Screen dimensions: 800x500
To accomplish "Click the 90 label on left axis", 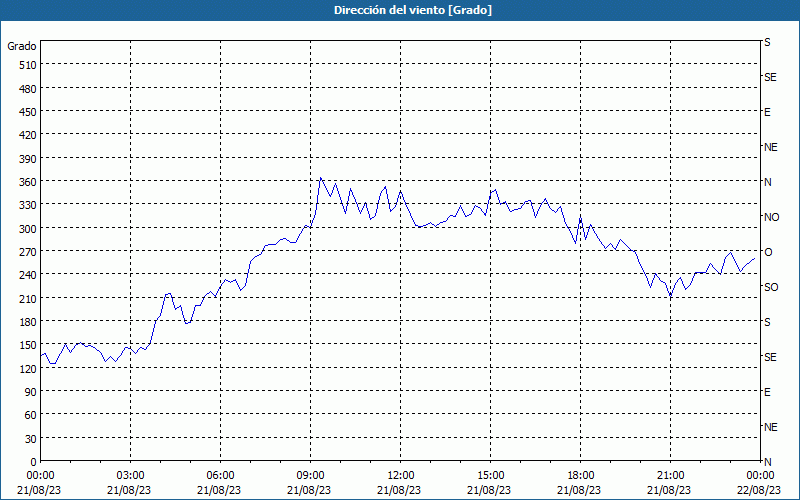I will [31, 392].
